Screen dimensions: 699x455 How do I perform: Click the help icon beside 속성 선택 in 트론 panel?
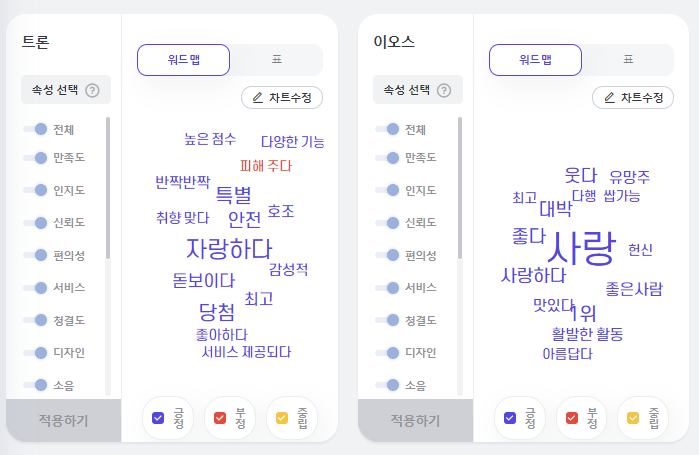click(x=92, y=90)
